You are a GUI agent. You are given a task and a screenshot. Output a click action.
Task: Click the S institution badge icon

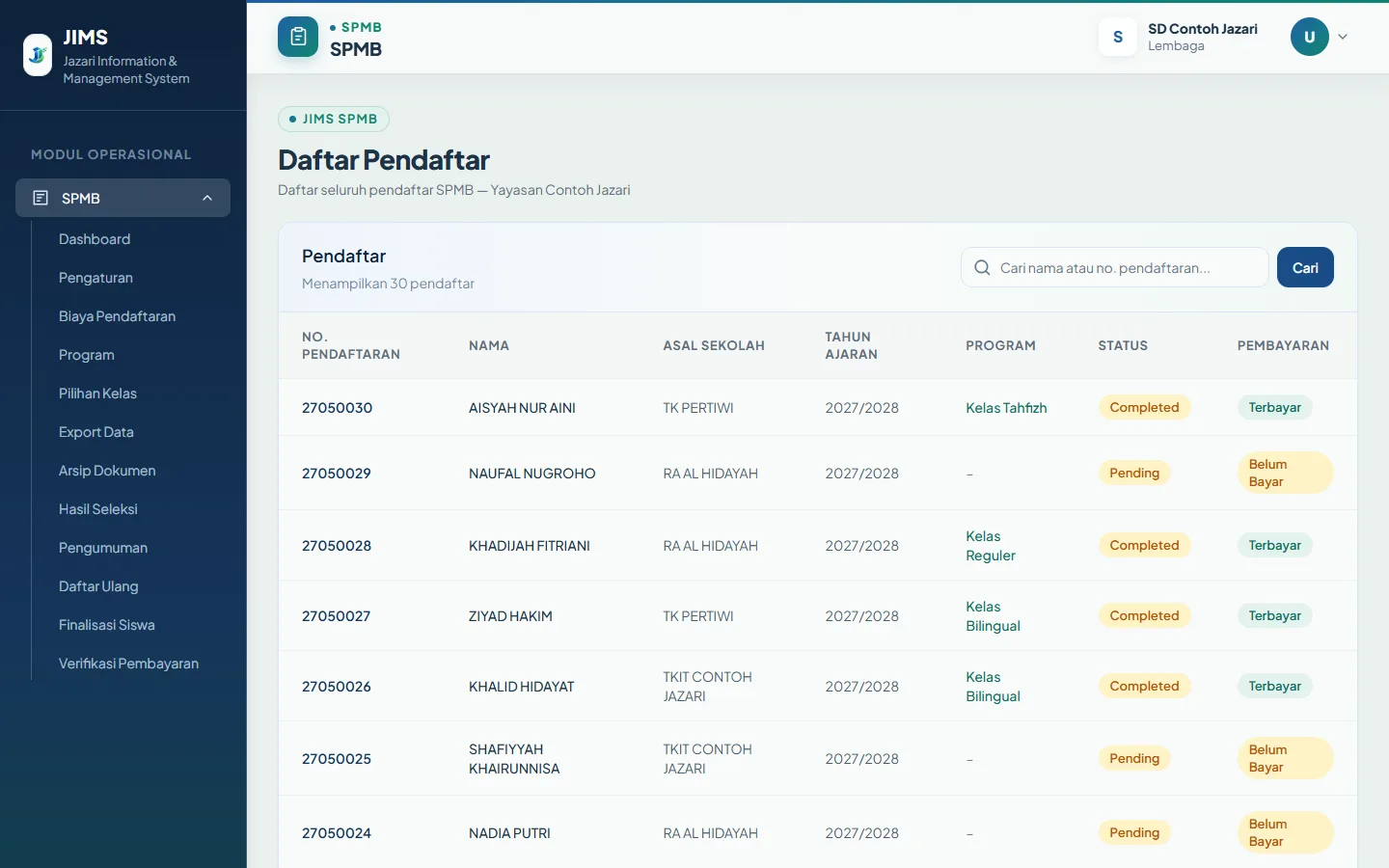pyautogui.click(x=1118, y=37)
